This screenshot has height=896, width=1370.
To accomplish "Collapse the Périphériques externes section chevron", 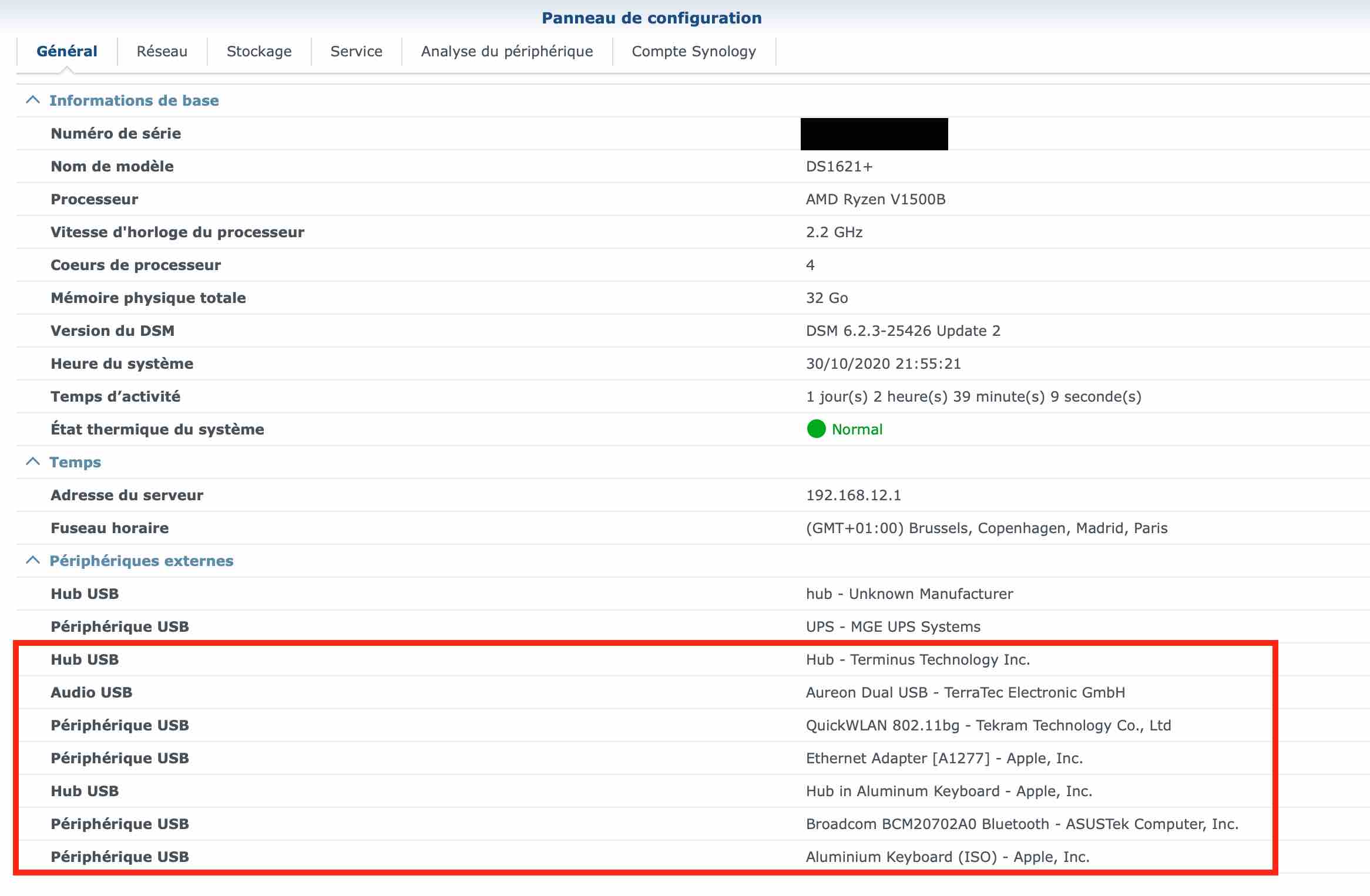I will pyautogui.click(x=33, y=561).
